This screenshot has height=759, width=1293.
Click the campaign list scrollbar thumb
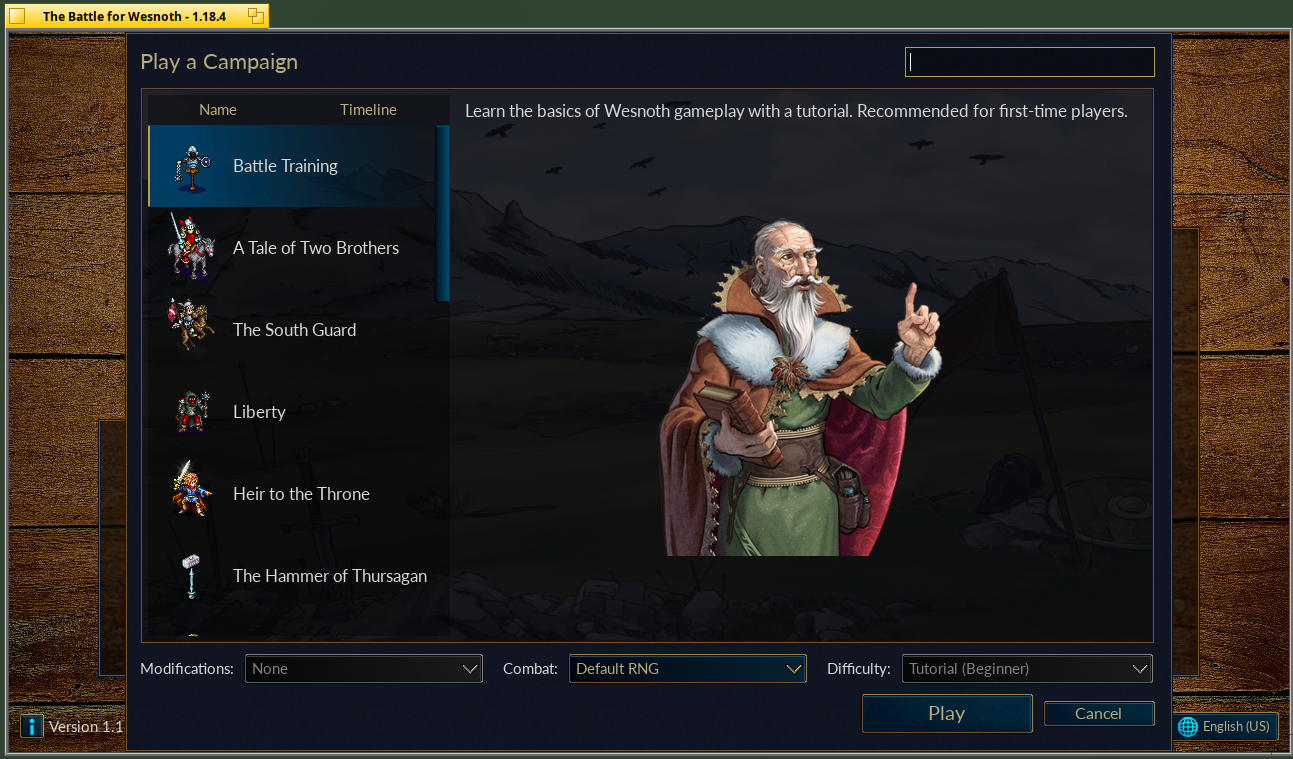click(443, 213)
